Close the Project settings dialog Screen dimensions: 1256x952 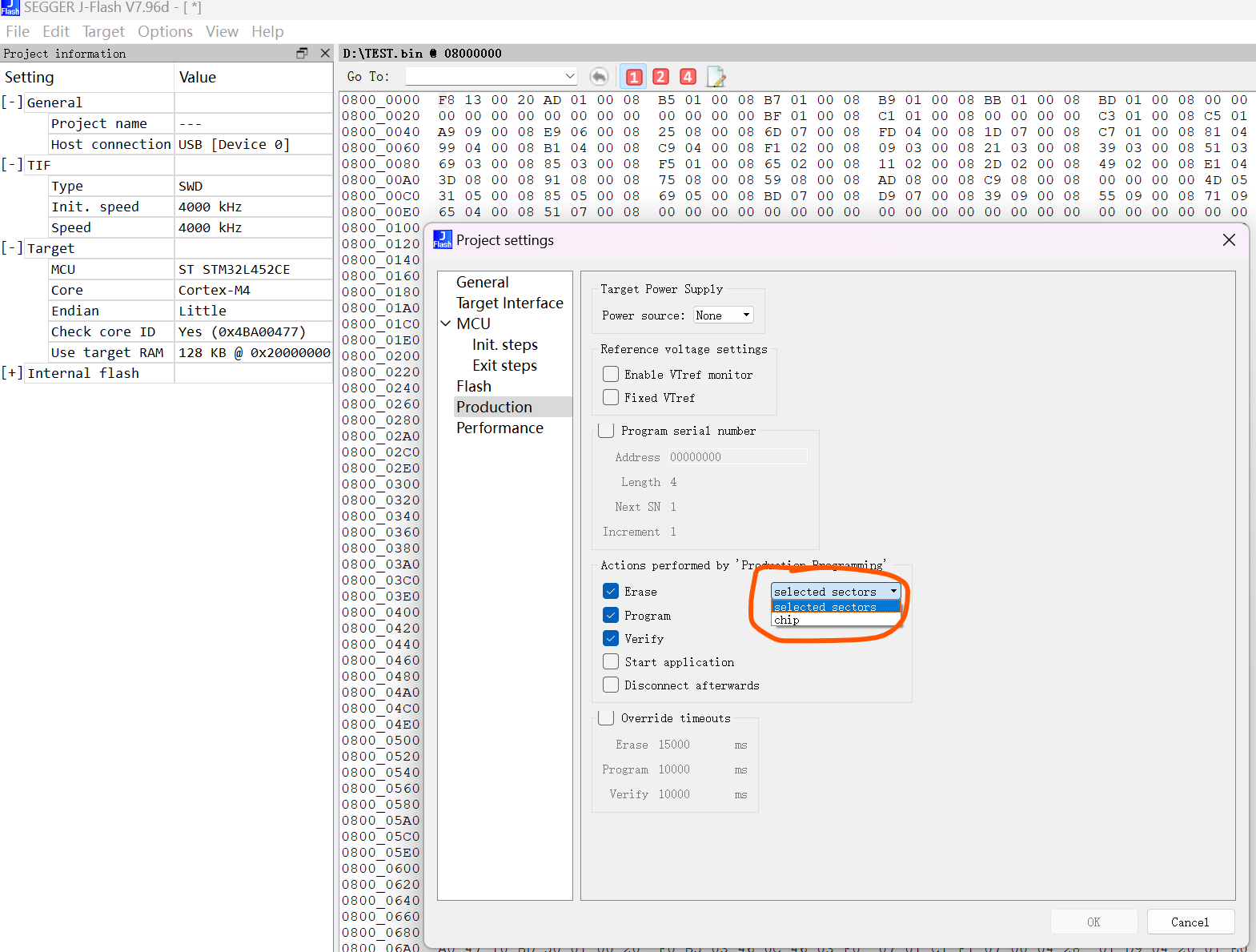click(x=1229, y=240)
